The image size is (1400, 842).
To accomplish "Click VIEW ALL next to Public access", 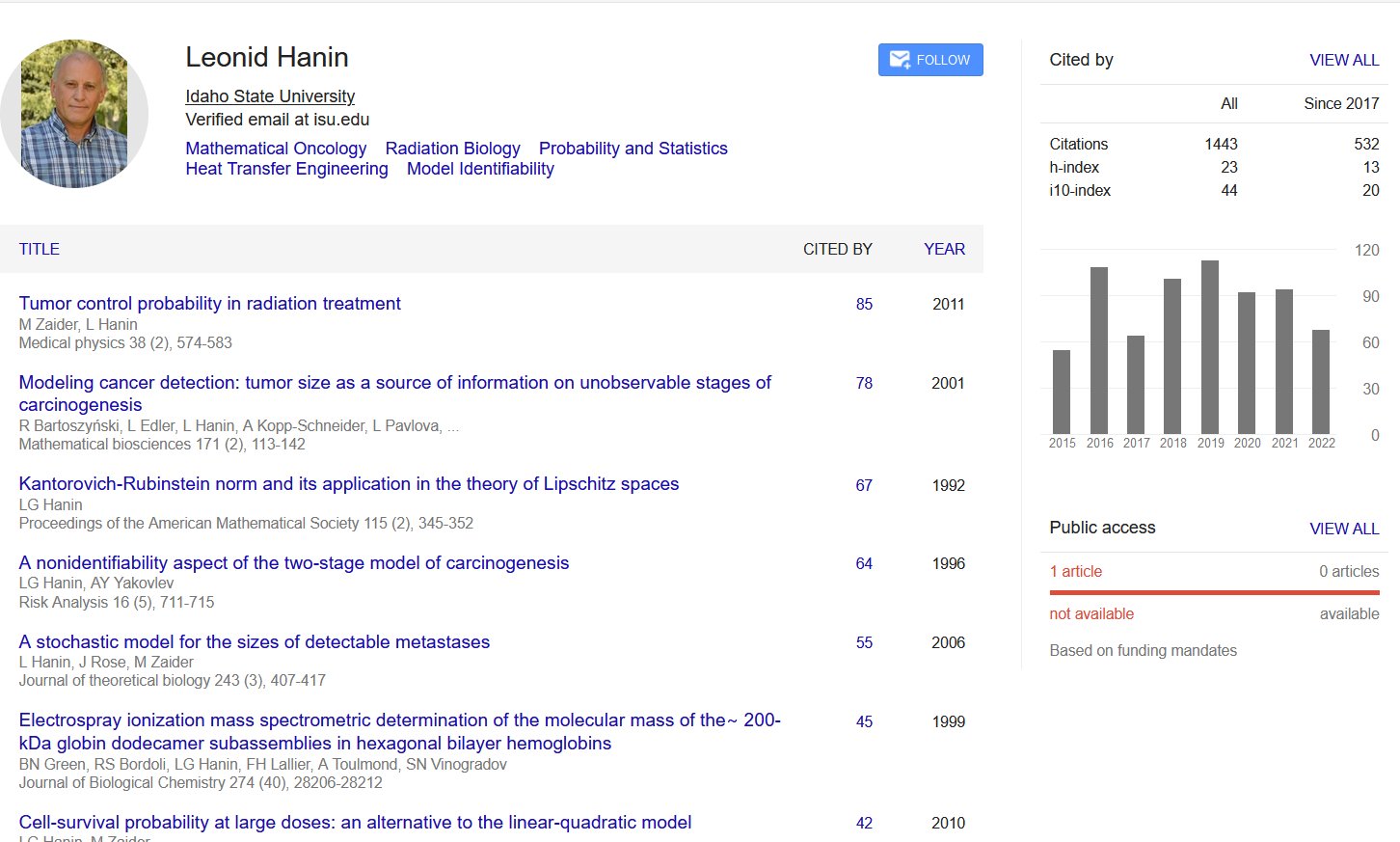I will [x=1344, y=529].
